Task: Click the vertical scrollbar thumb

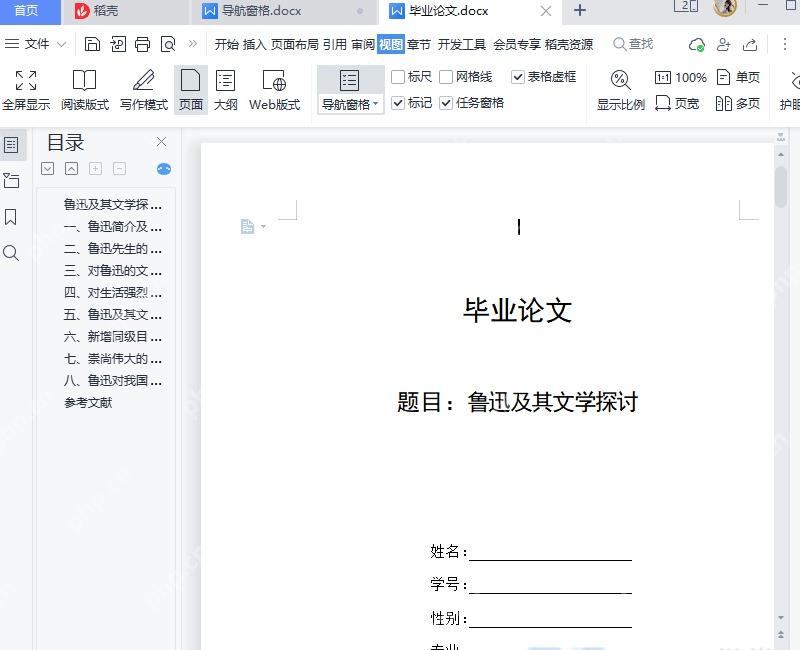Action: point(781,186)
